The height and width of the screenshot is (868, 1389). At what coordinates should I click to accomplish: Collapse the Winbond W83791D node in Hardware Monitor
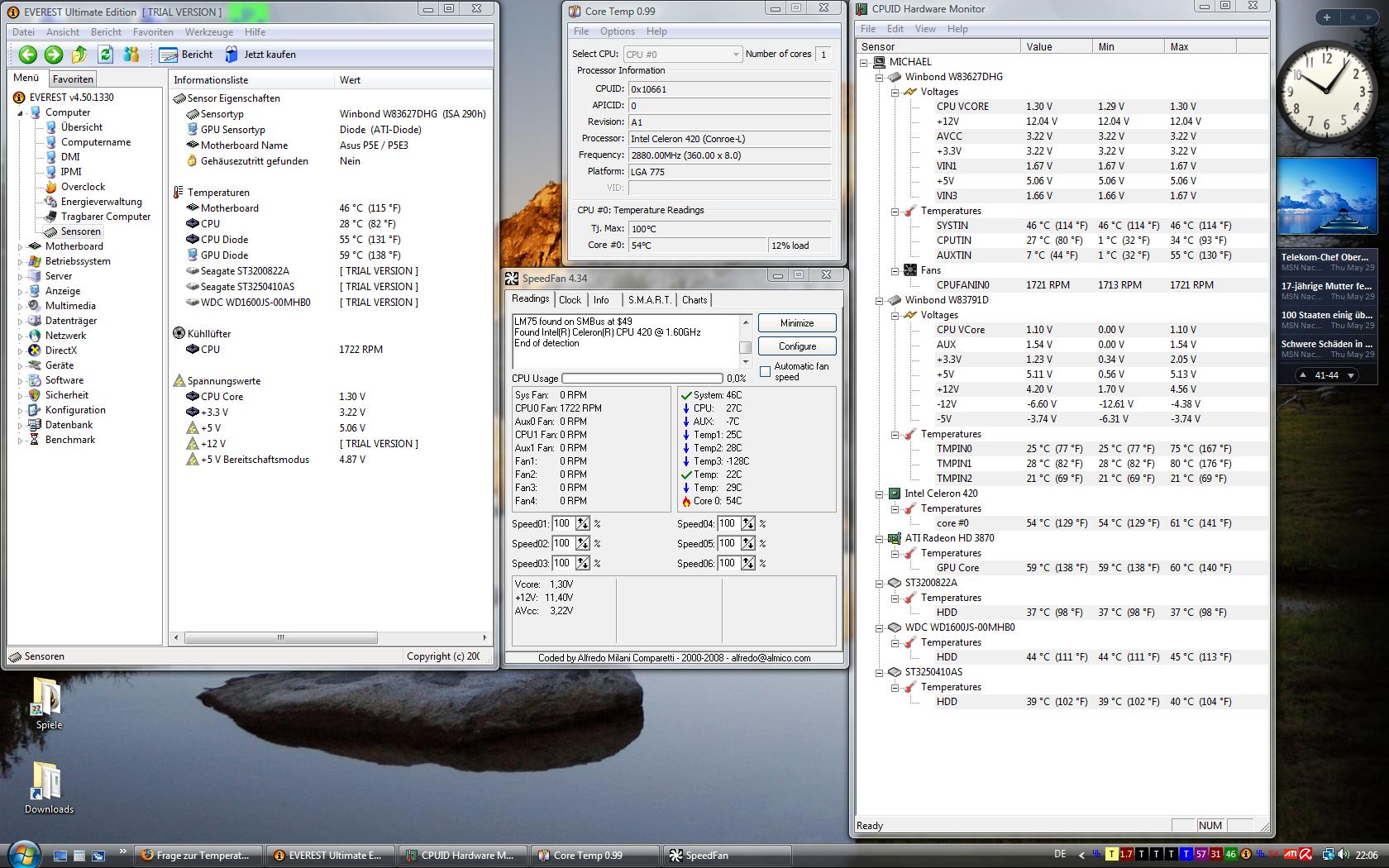point(879,300)
